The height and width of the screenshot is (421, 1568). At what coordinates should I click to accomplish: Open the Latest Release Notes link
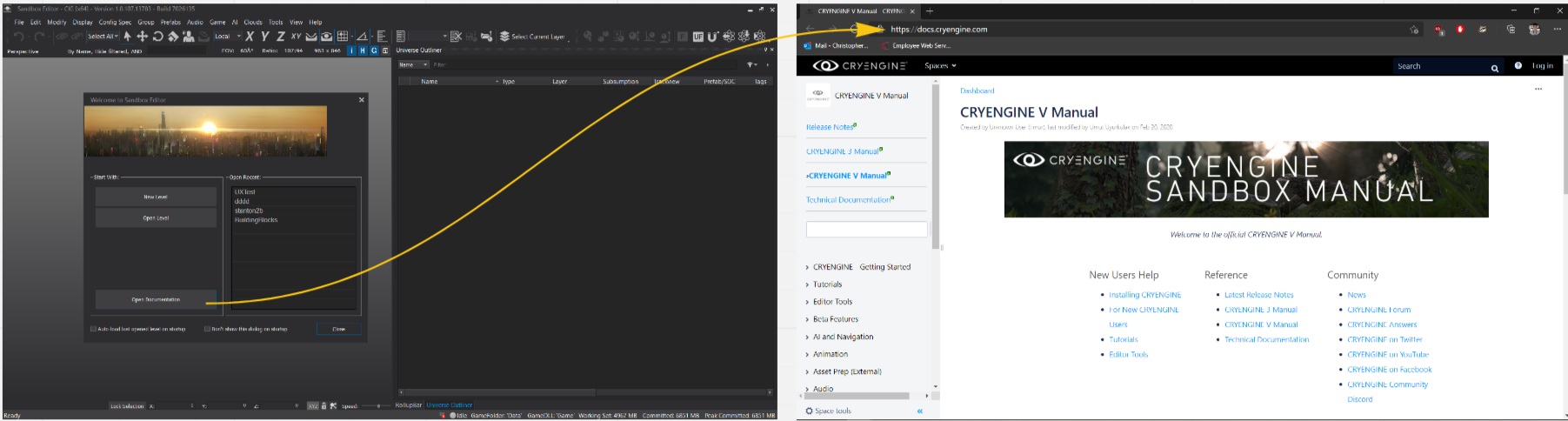1259,295
